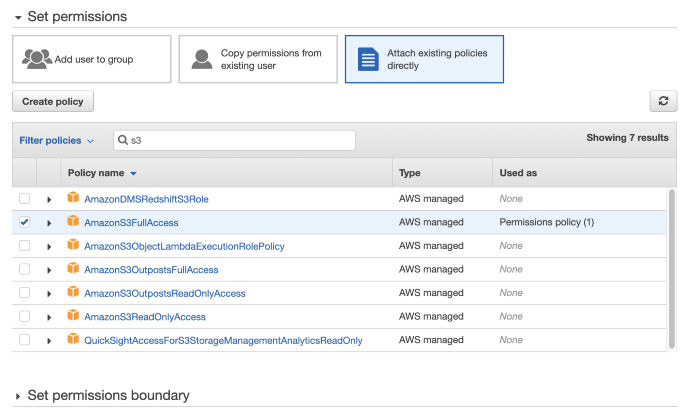Check the QuickSightAccessForS3StorageManagementAnalyticsReadOnly checkbox
The width and height of the screenshot is (700, 419).
pos(25,340)
